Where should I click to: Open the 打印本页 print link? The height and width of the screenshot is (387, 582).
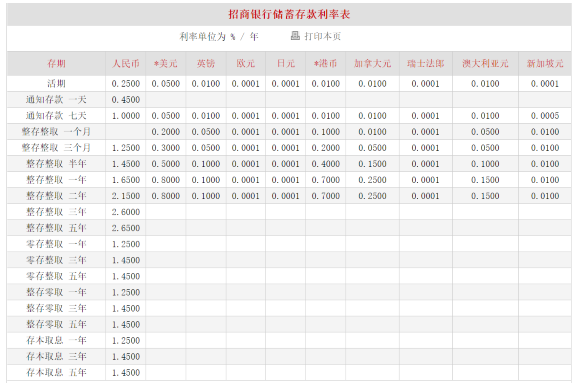pos(323,36)
